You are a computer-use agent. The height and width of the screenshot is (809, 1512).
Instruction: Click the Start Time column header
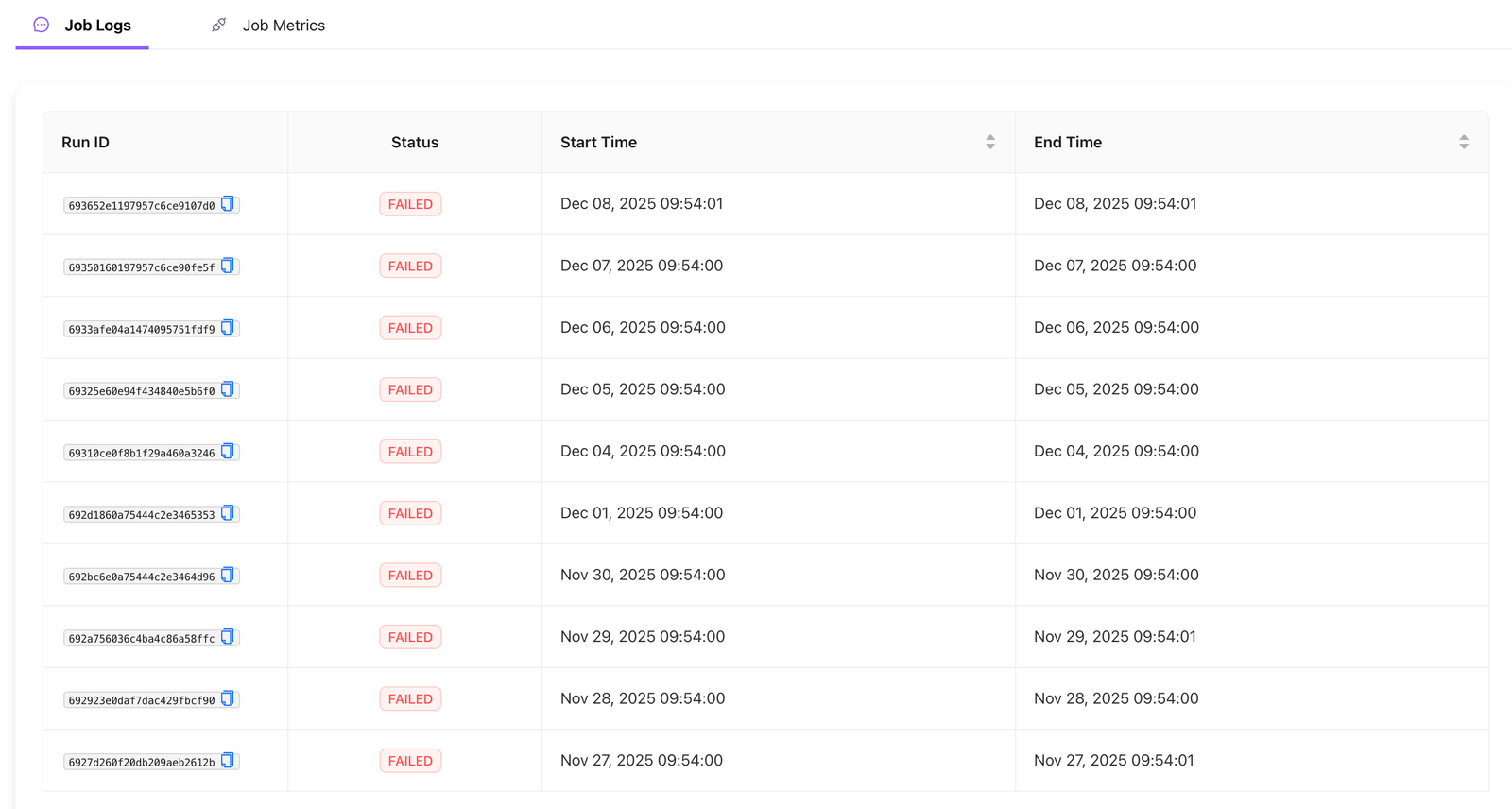coord(598,143)
